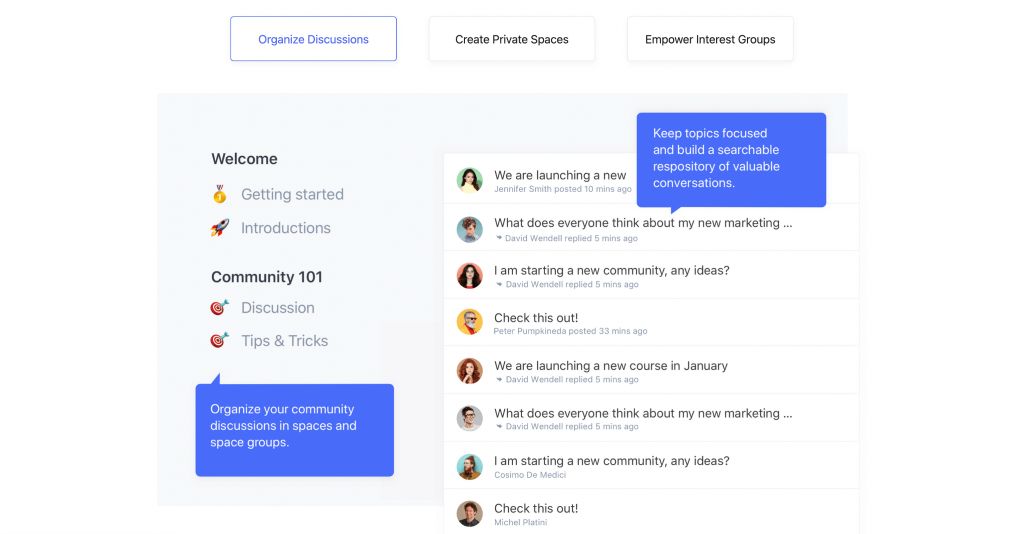
Task: Open 'I am starting a new community' post by Cosimo De Medici
Action: pos(611,461)
